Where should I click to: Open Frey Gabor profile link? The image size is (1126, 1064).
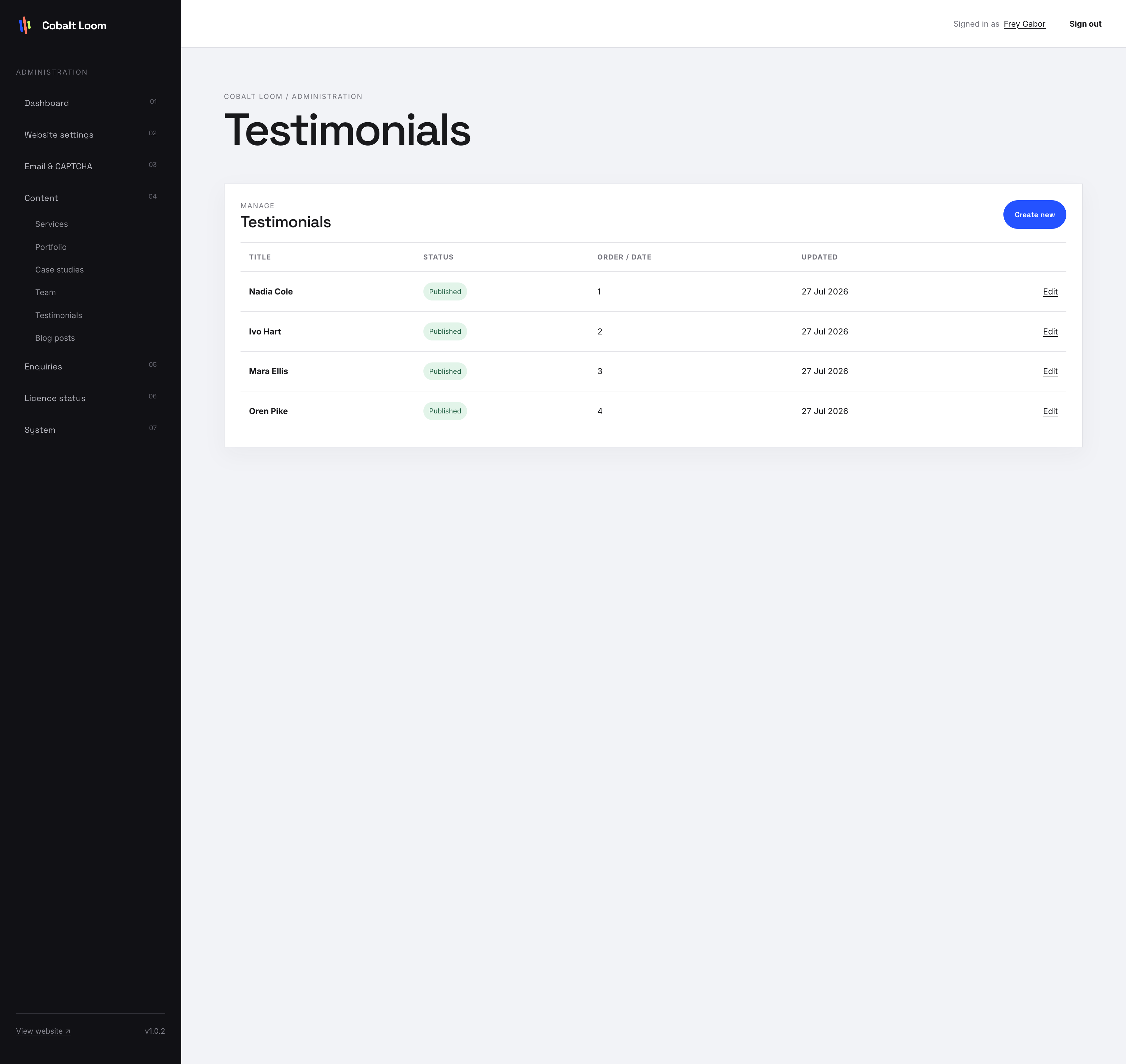1024,24
